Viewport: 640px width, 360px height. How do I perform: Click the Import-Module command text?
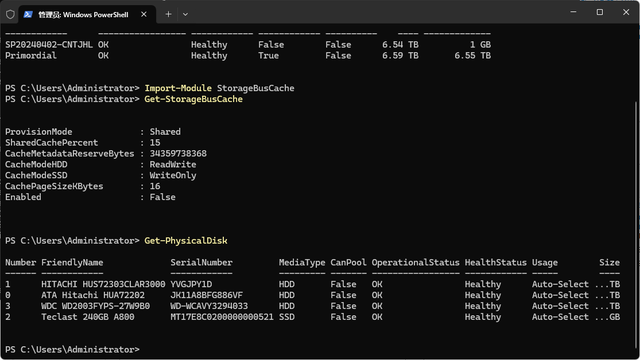(178, 88)
